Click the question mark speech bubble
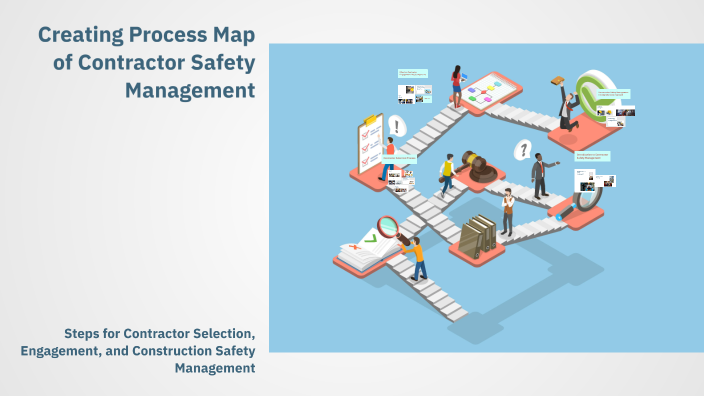The image size is (704, 396). (x=523, y=150)
